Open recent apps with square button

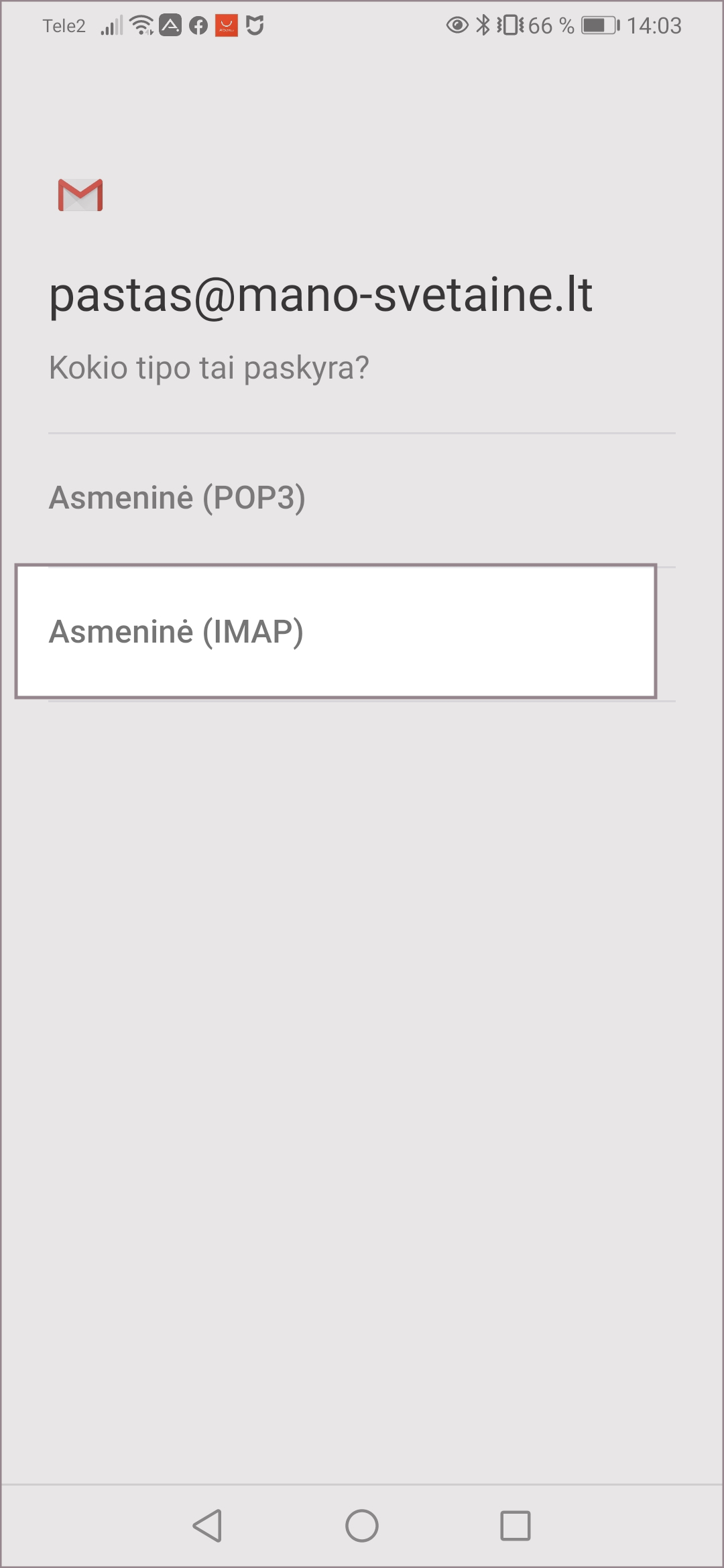pyautogui.click(x=516, y=1526)
